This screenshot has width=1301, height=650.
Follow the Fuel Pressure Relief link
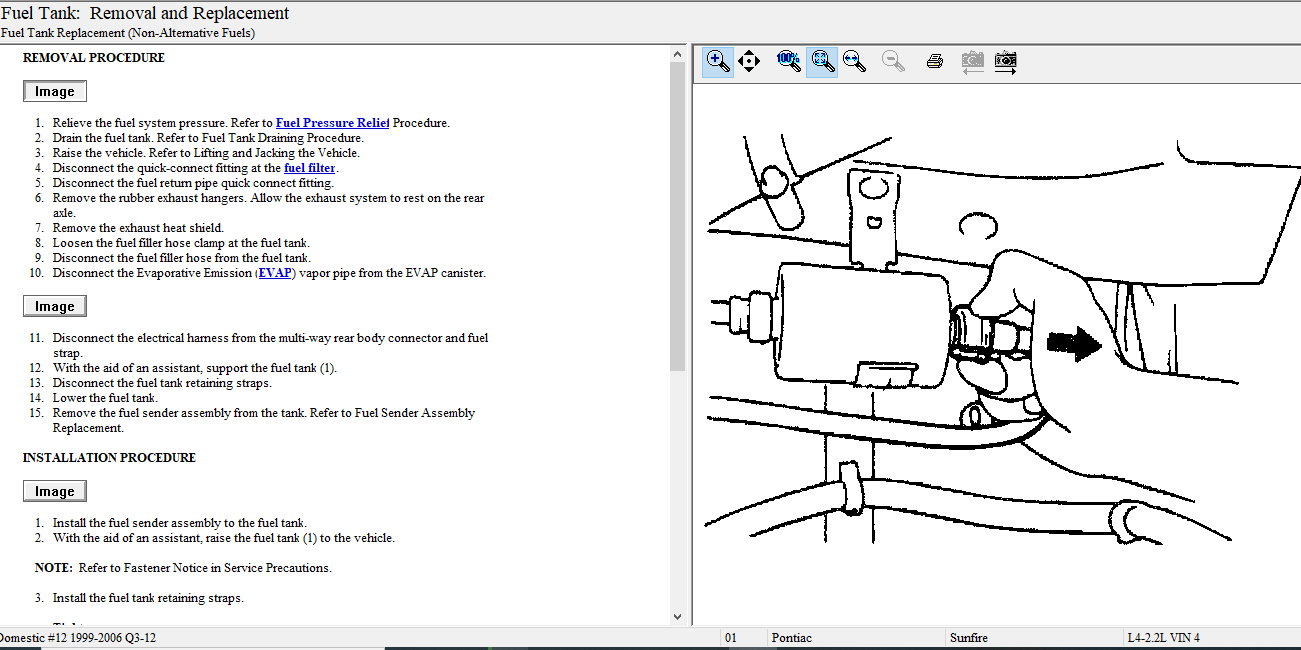click(332, 123)
